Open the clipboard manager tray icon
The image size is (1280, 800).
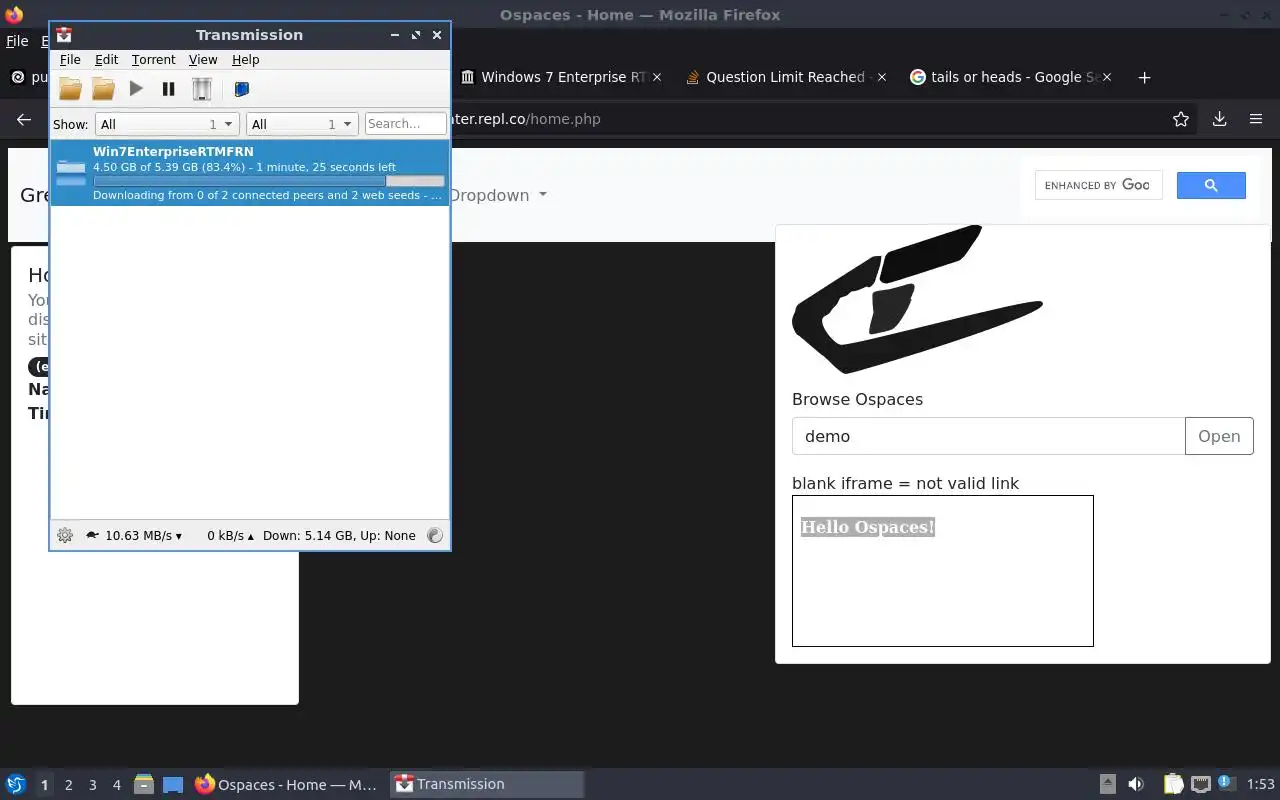(1173, 784)
